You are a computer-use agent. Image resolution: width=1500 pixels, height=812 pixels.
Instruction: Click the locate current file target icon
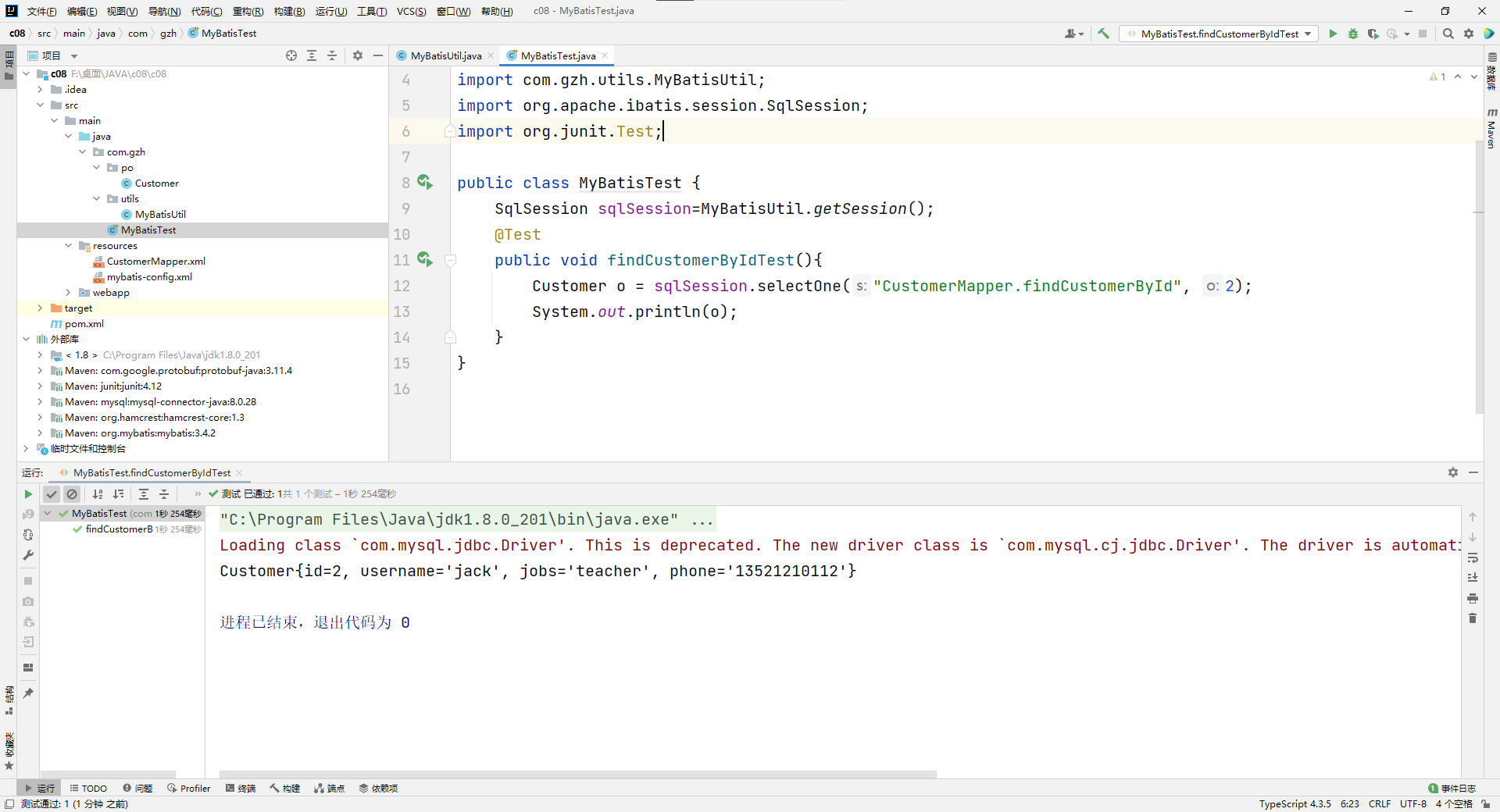291,55
